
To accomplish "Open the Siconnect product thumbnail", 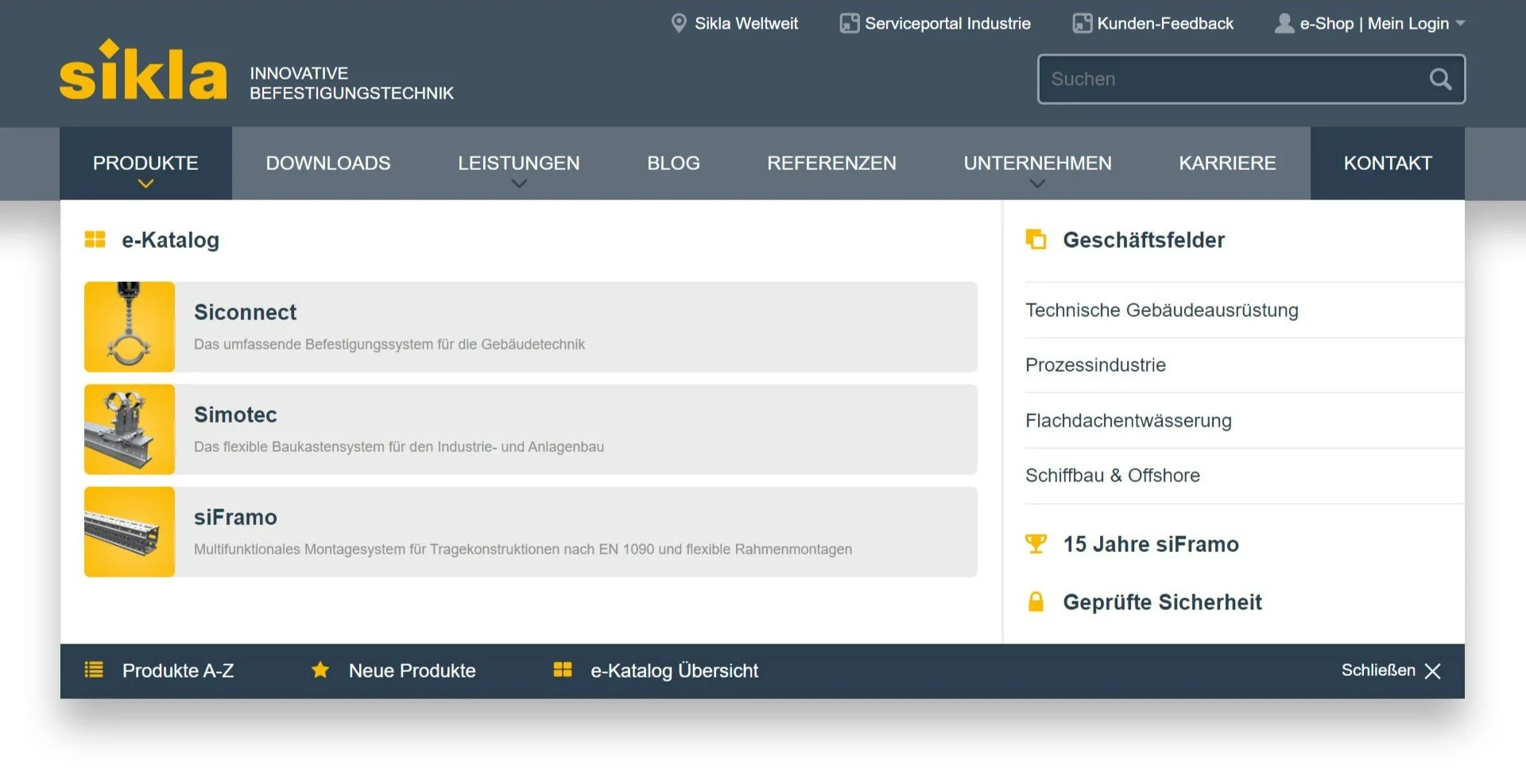I will coord(130,326).
